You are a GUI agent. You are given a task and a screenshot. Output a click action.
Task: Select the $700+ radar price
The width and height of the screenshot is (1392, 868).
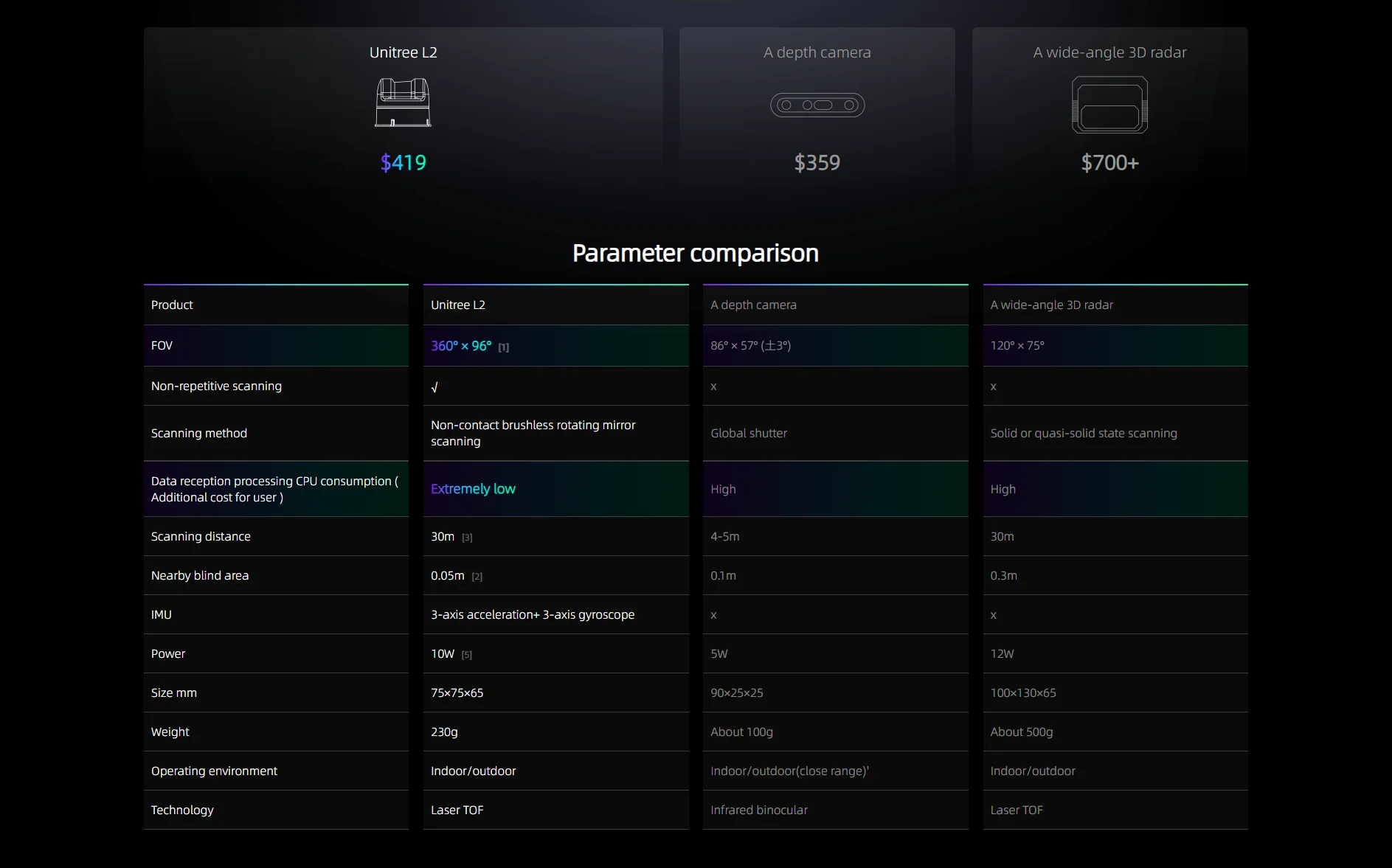tap(1110, 162)
